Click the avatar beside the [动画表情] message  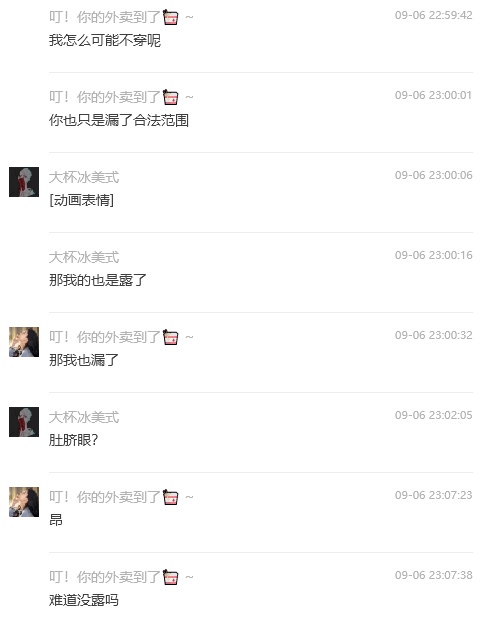[24, 182]
